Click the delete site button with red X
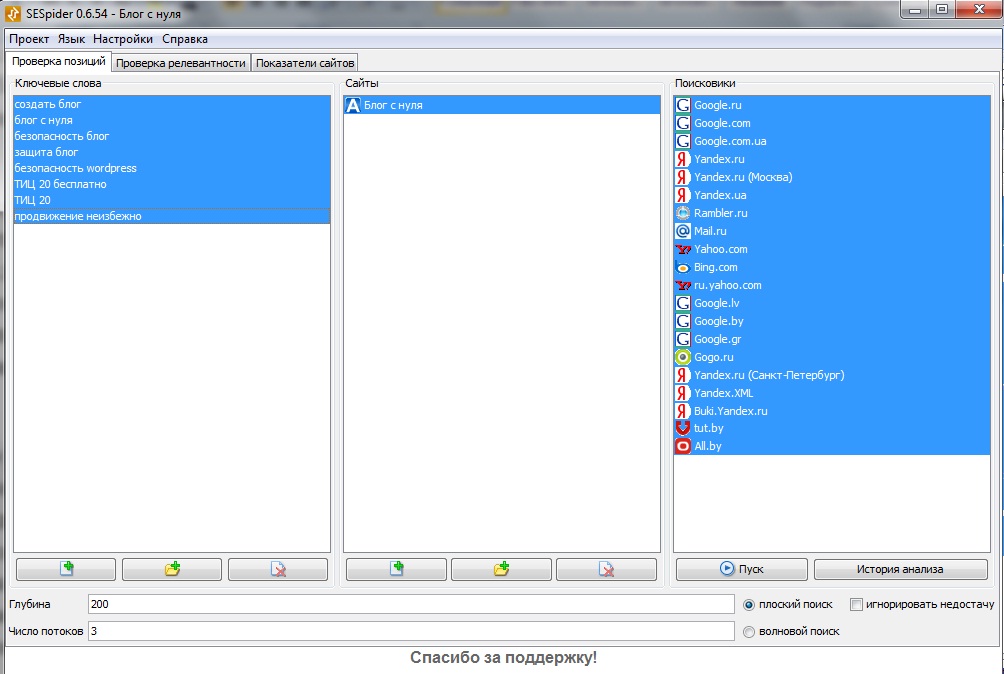The height and width of the screenshot is (674, 1004). tap(606, 569)
